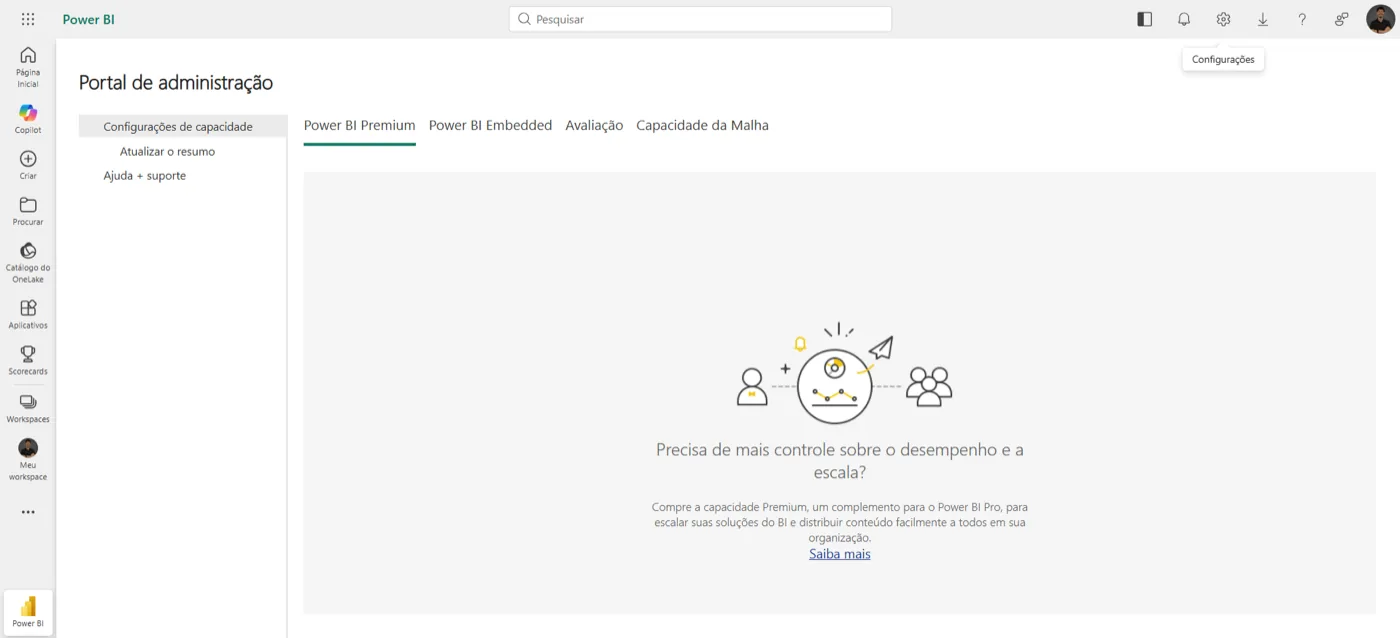Open Procurar folder icon
The image size is (1400, 638).
click(x=28, y=205)
